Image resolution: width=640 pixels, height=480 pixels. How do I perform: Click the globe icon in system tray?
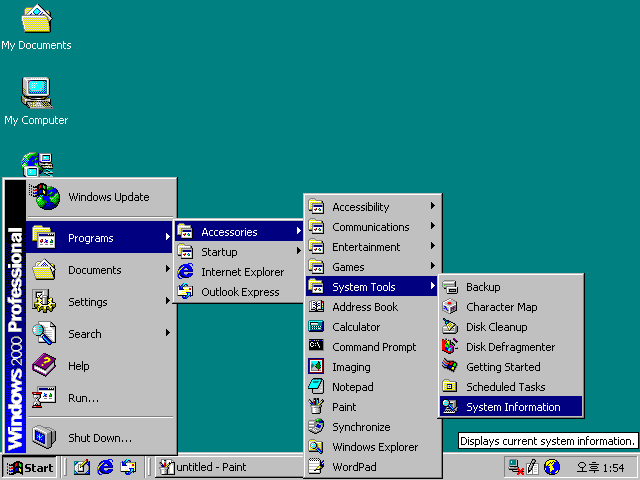pyautogui.click(x=552, y=467)
